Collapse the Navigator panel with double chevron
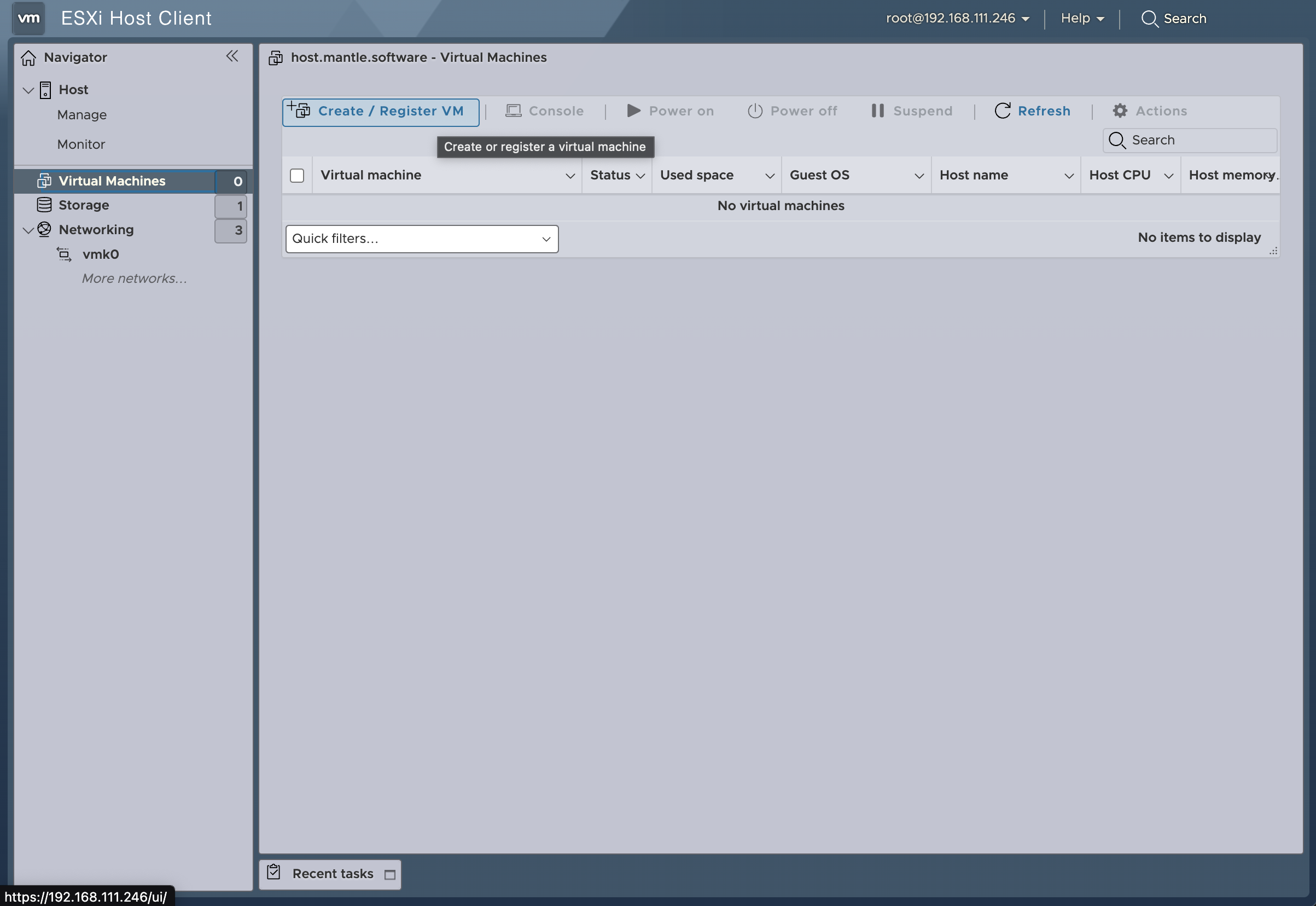Viewport: 1316px width, 906px height. [232, 56]
